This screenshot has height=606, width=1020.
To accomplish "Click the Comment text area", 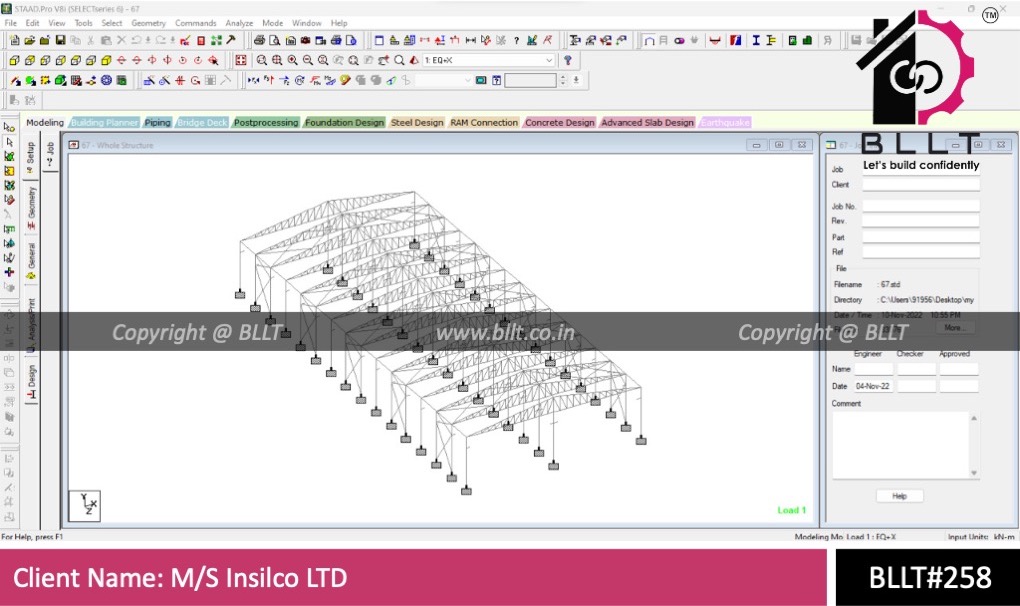I will [901, 445].
